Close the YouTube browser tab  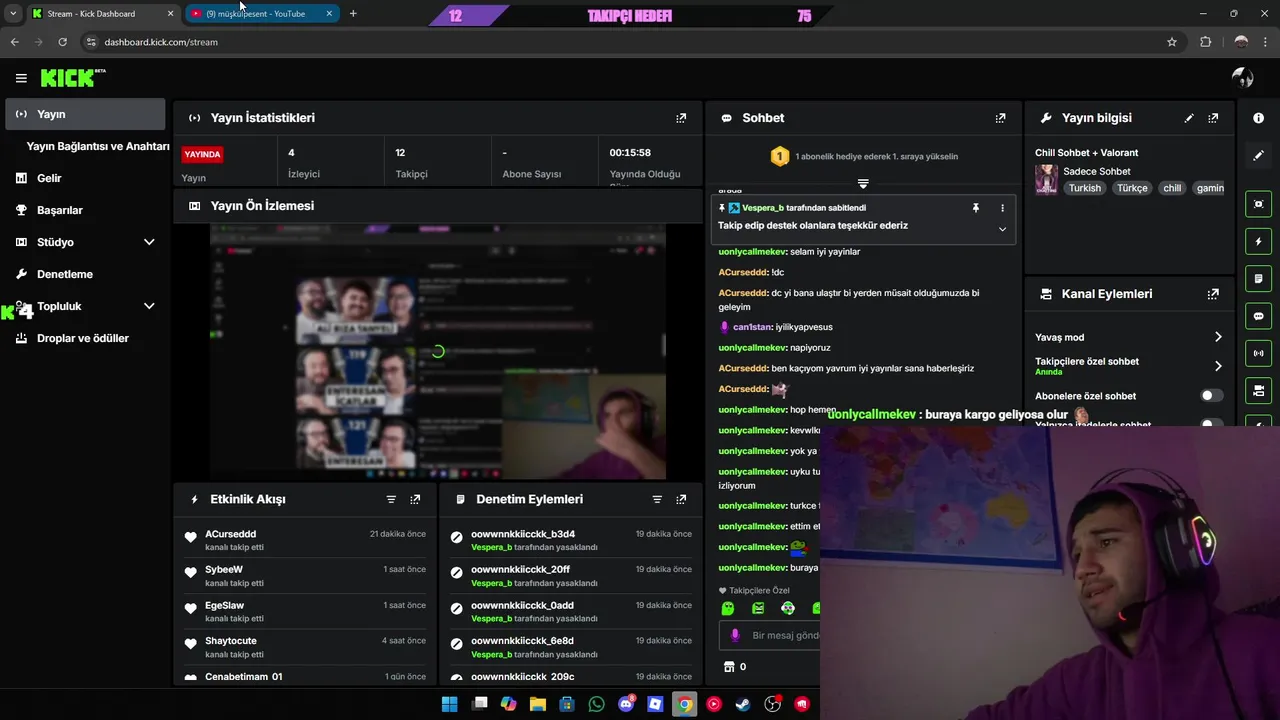click(x=329, y=14)
